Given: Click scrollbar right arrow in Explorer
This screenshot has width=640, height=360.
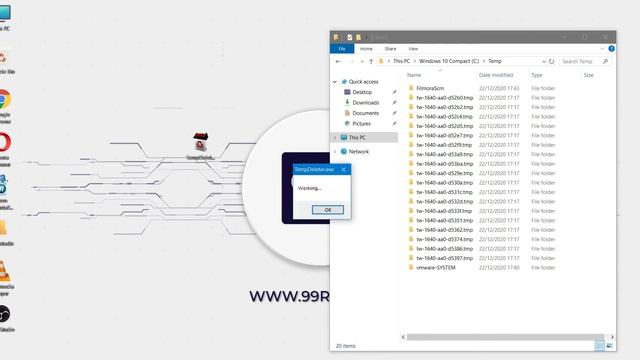Looking at the screenshot, I should point(612,337).
